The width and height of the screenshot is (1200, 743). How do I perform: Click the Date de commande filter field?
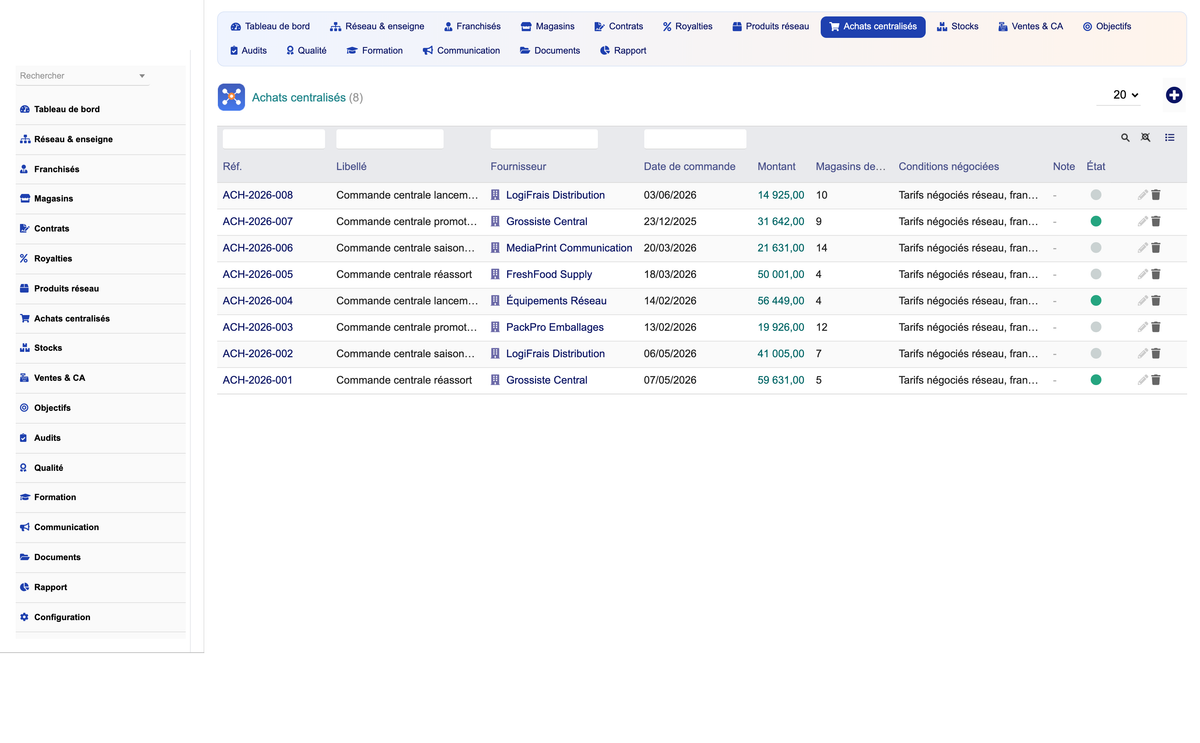695,139
